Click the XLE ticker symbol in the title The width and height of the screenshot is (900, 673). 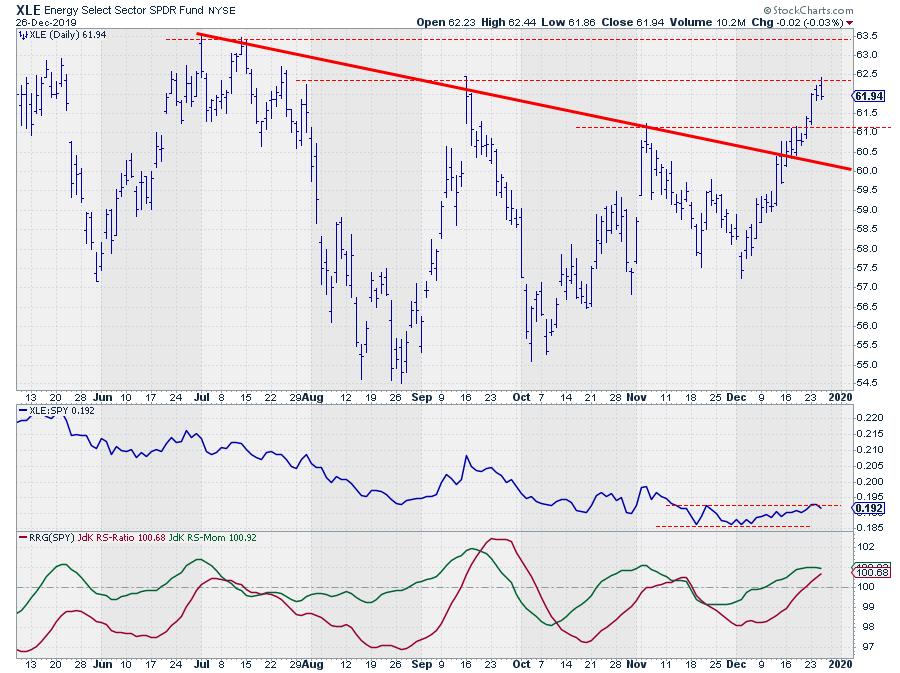coord(28,10)
